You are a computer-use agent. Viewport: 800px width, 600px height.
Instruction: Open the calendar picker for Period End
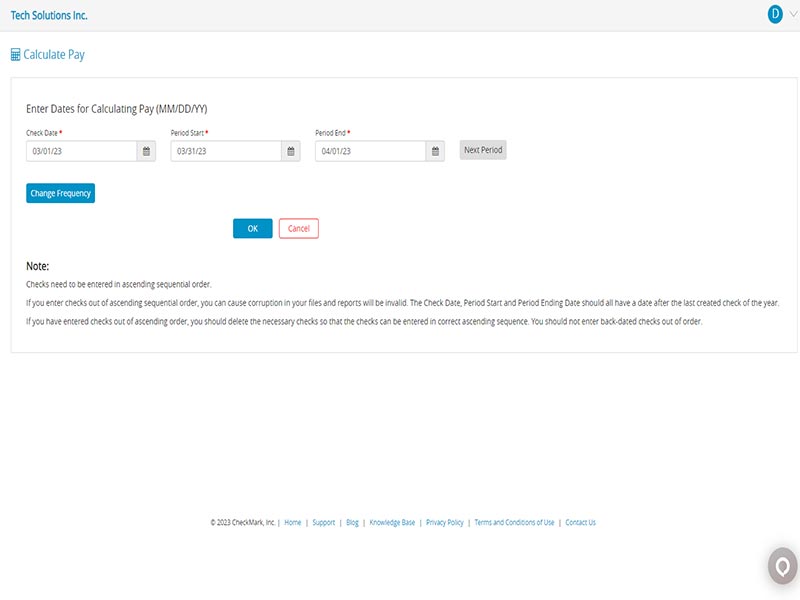point(435,150)
